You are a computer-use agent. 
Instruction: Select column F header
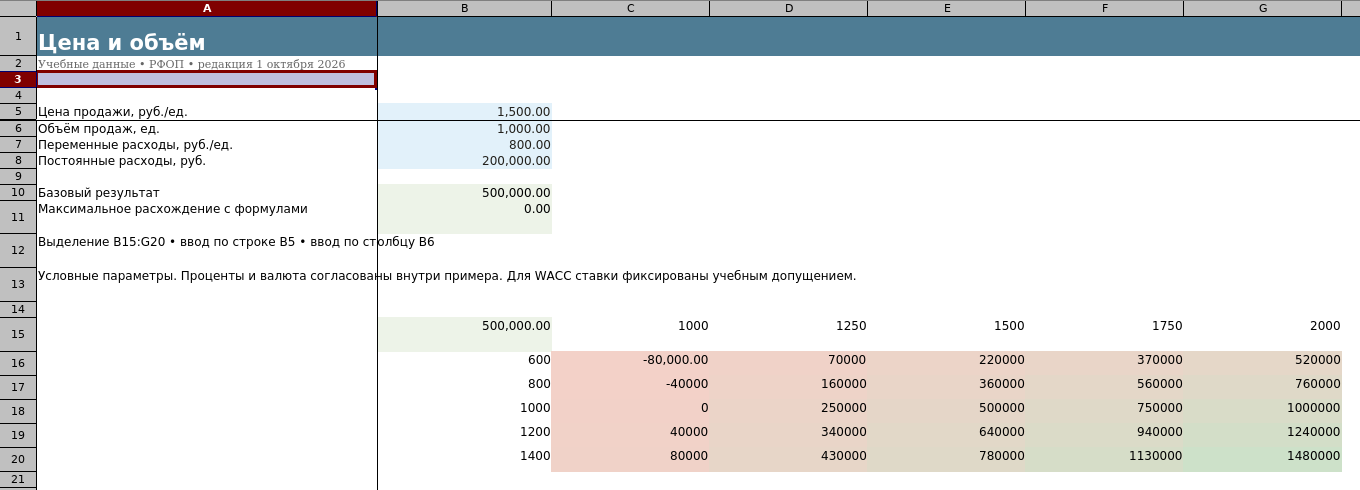click(1104, 8)
